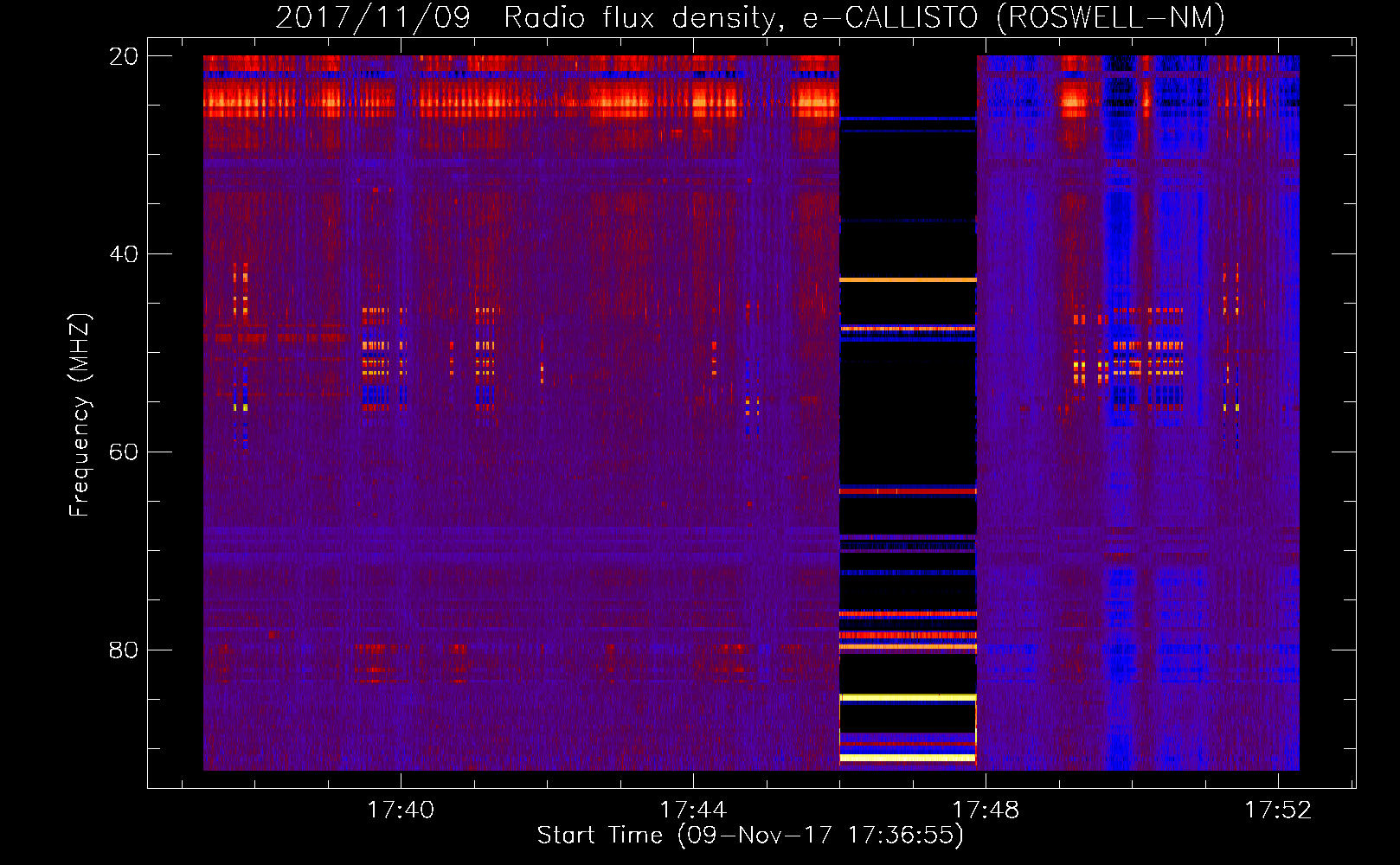
Task: Click the 'Start Time (09-Nov-17 17:36:55)' label
Action: click(750, 836)
